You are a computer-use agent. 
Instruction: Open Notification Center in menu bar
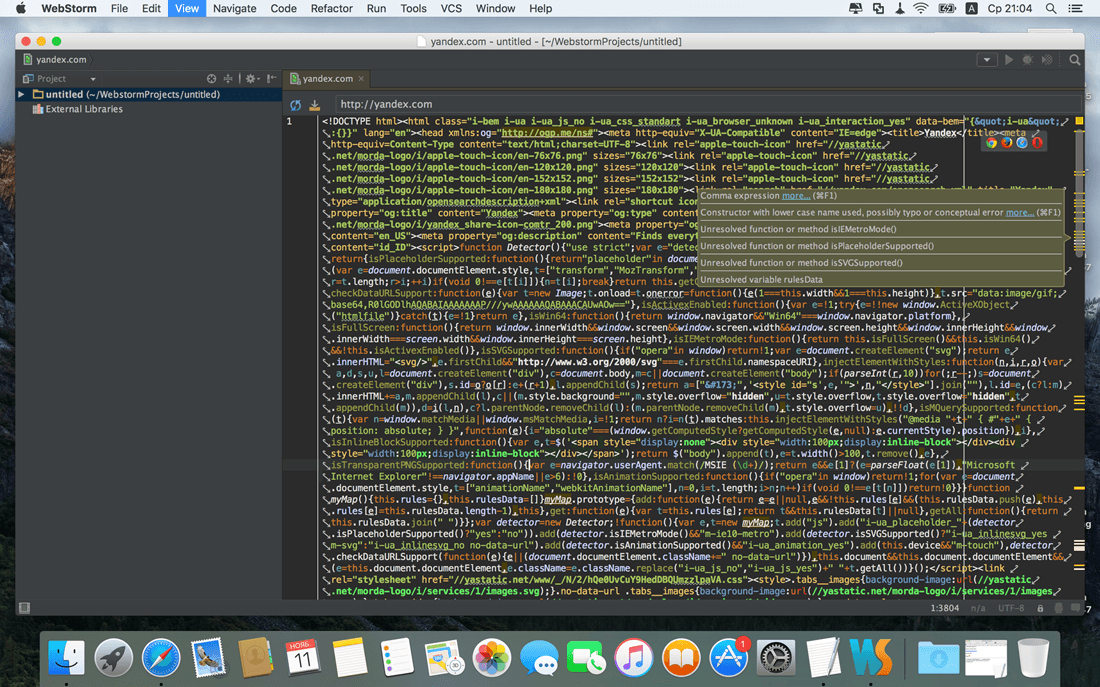tap(1075, 8)
